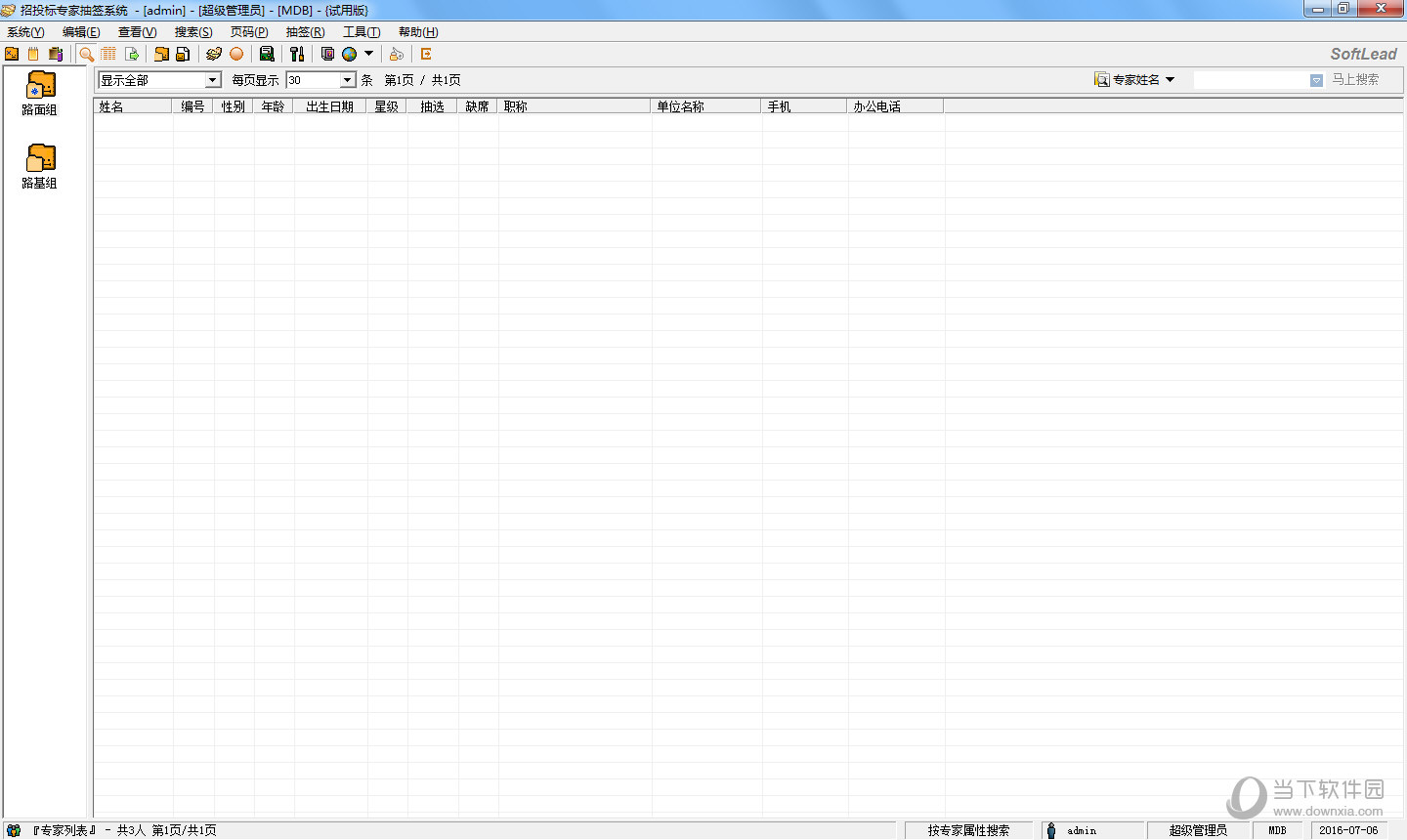Click the 2016-07-06 date in status bar

(x=1348, y=830)
